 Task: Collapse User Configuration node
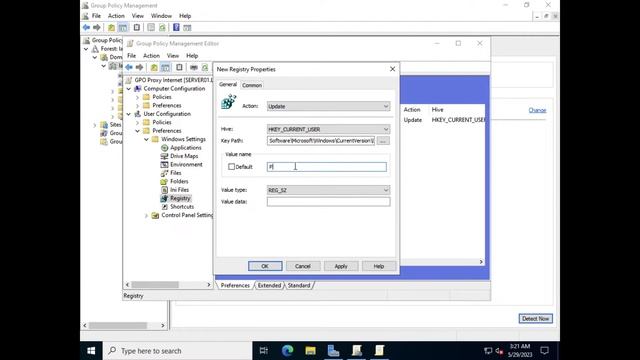point(129,114)
